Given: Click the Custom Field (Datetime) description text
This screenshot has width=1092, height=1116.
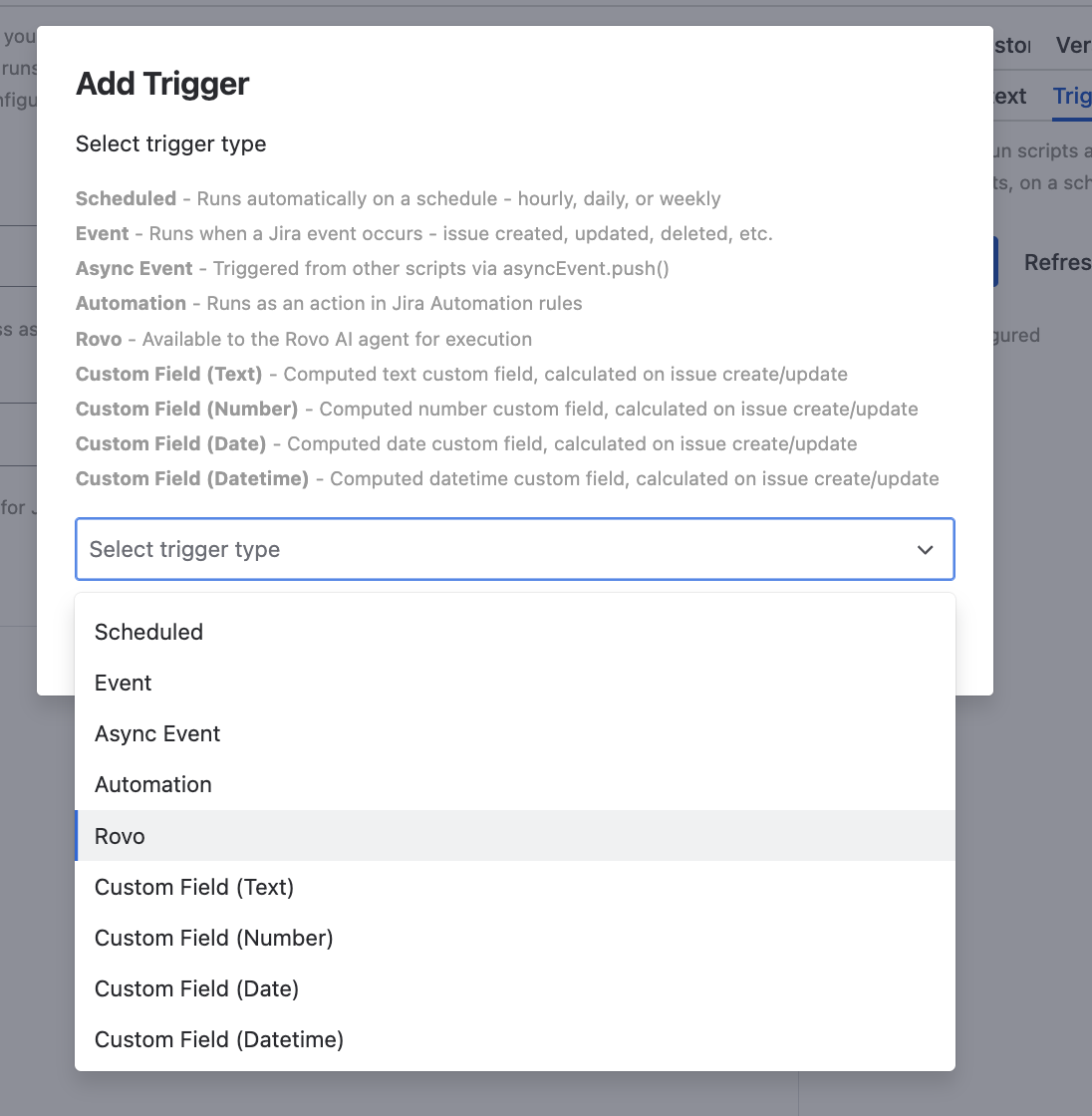Looking at the screenshot, I should pos(507,478).
